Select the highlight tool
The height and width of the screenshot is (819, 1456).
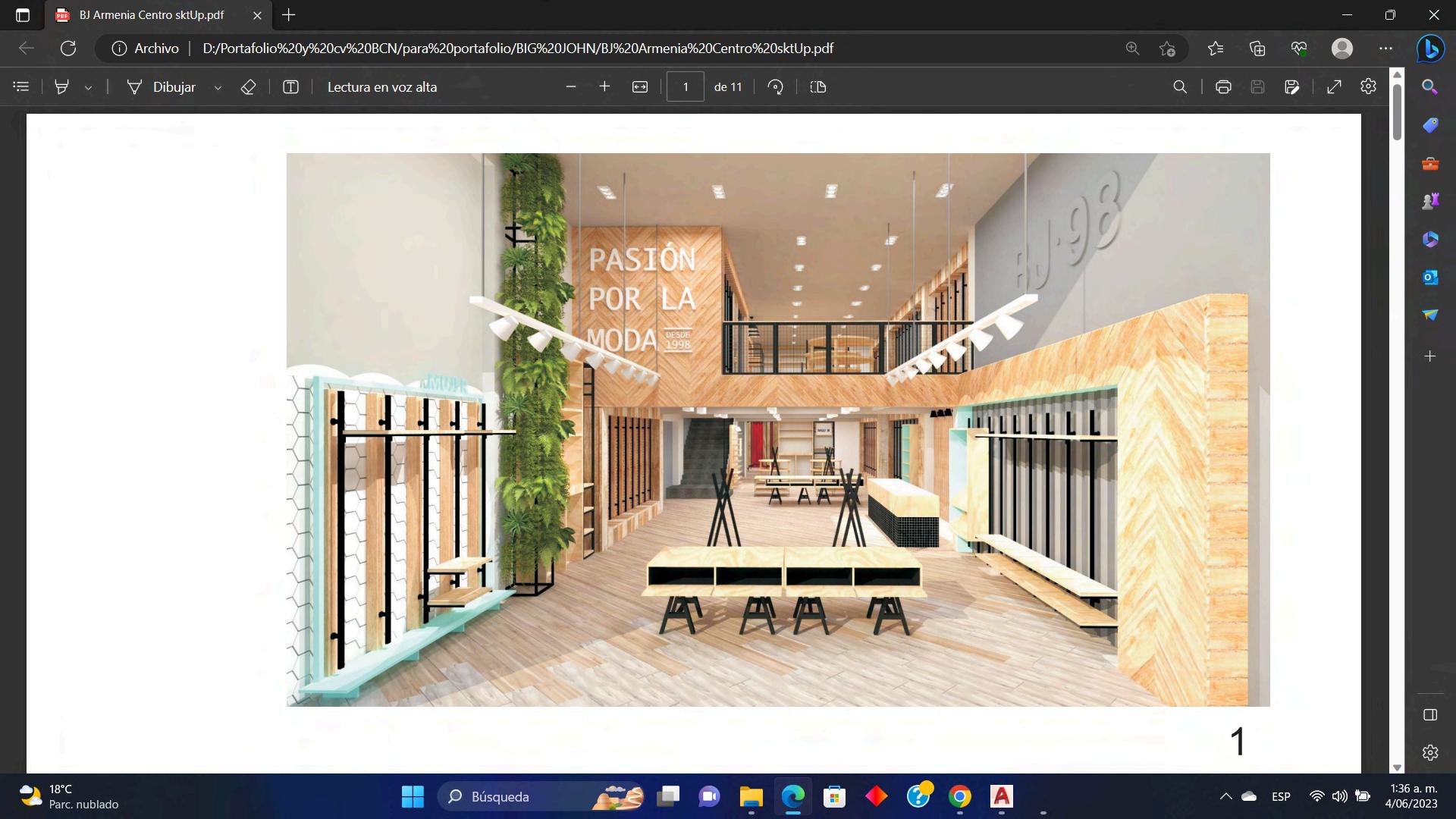coord(62,87)
